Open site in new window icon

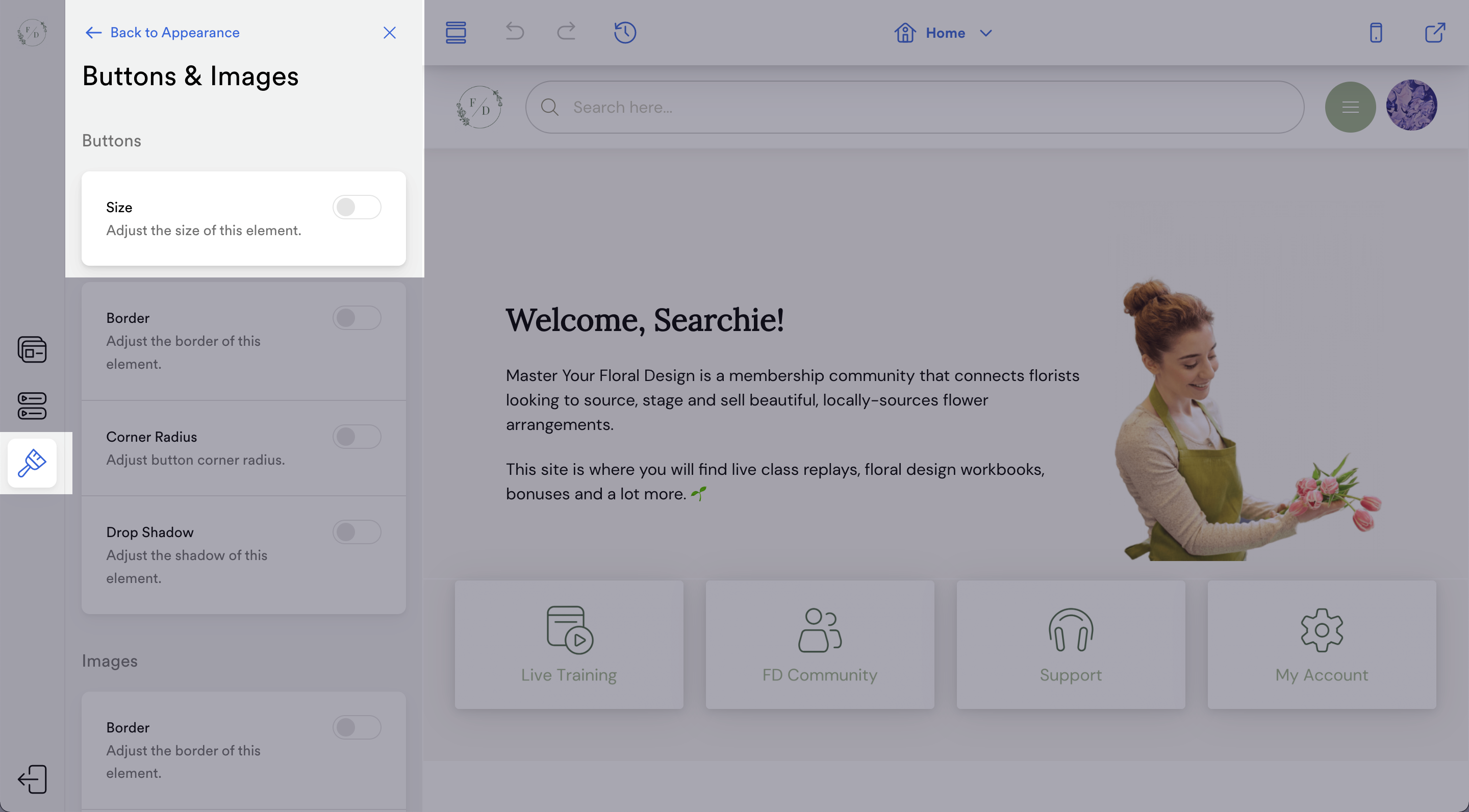point(1435,33)
